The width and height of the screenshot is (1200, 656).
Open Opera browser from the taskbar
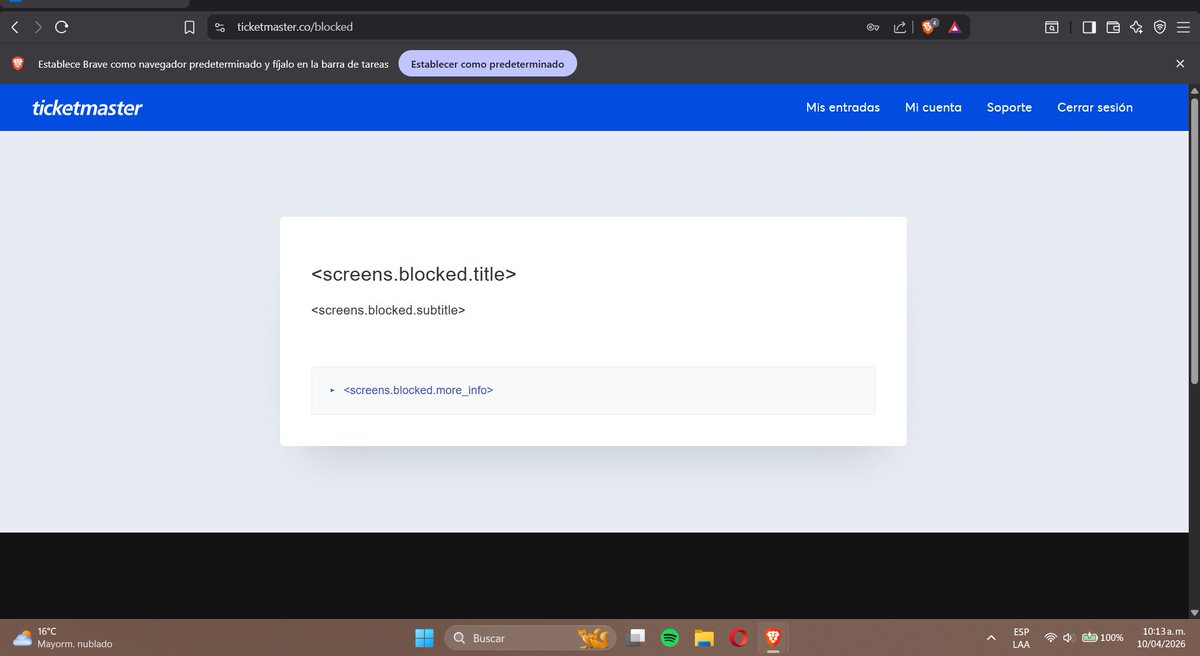click(x=738, y=637)
